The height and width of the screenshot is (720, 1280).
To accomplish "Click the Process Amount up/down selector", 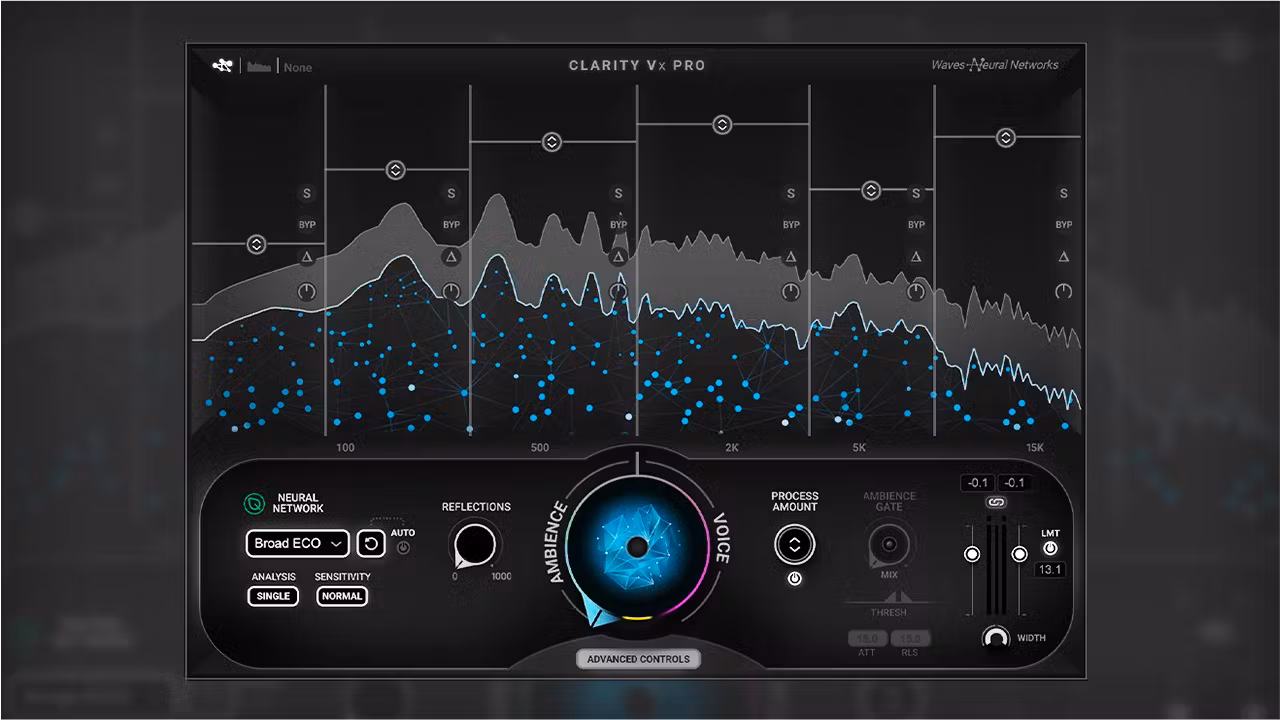I will click(794, 545).
